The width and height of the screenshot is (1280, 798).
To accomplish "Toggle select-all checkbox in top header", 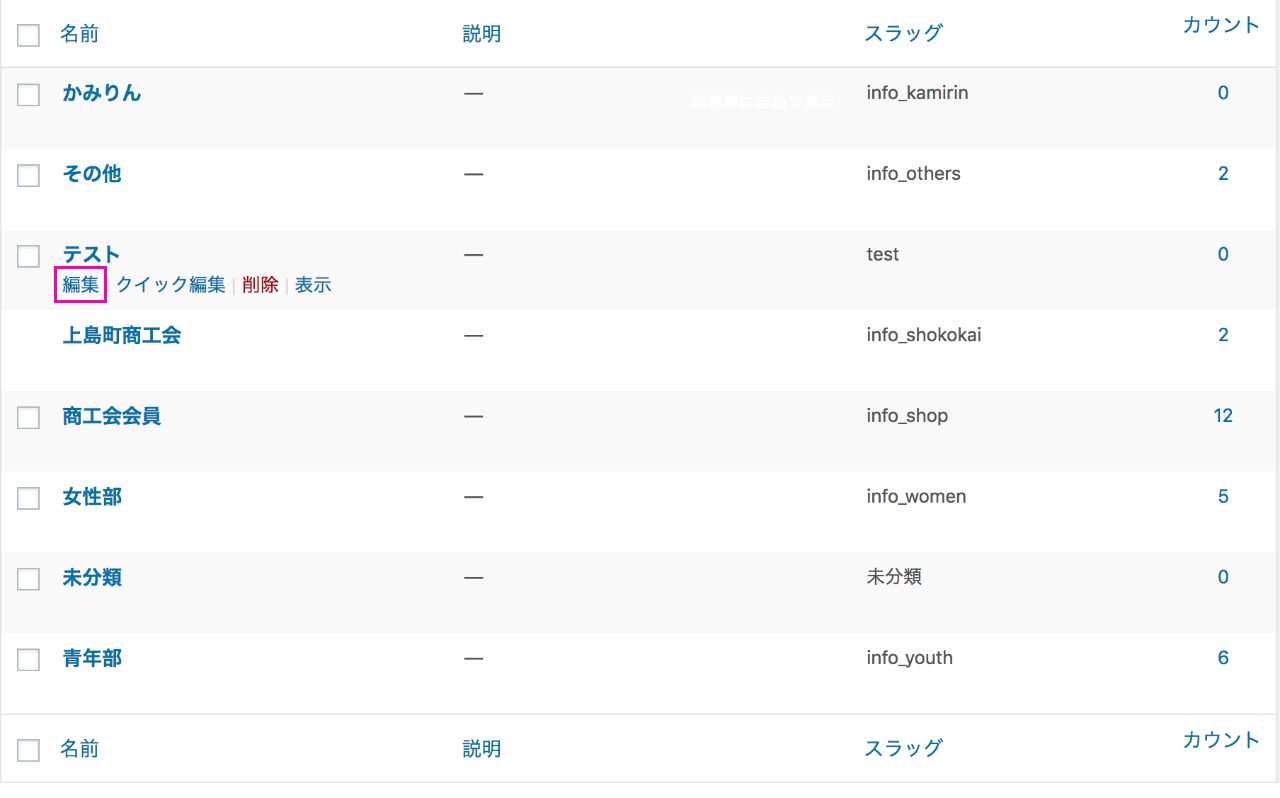I will [x=29, y=35].
